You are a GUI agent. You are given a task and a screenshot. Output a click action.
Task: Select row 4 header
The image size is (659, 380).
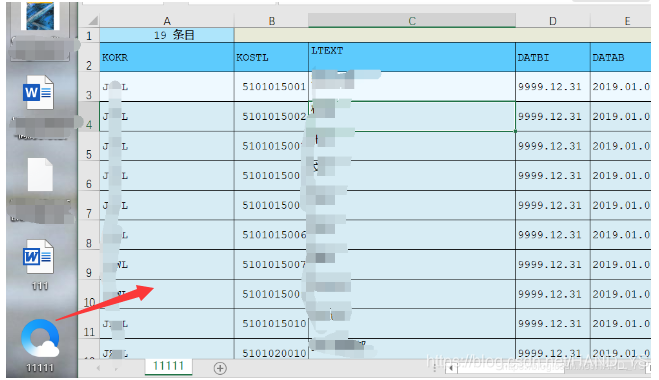89,116
